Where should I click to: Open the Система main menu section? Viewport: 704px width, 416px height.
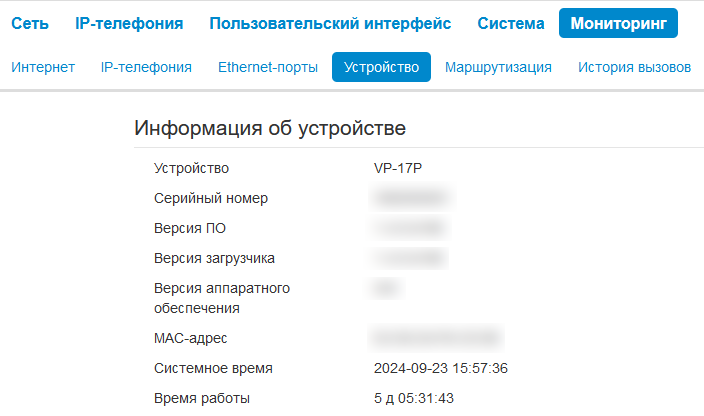click(x=510, y=23)
